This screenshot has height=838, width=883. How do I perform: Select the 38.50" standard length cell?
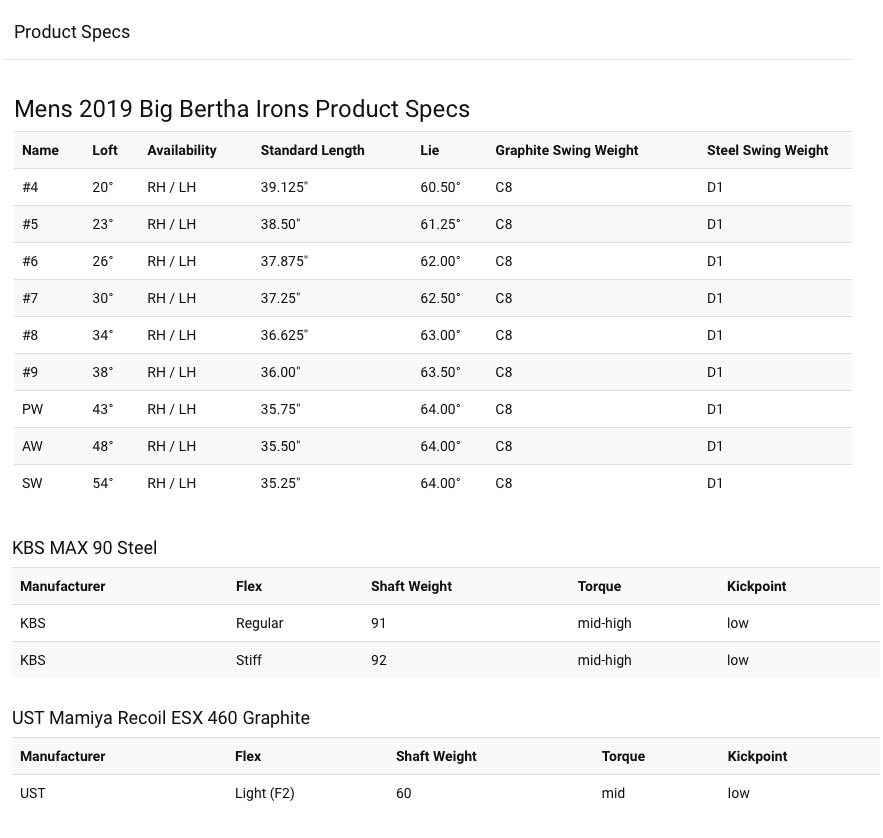280,224
